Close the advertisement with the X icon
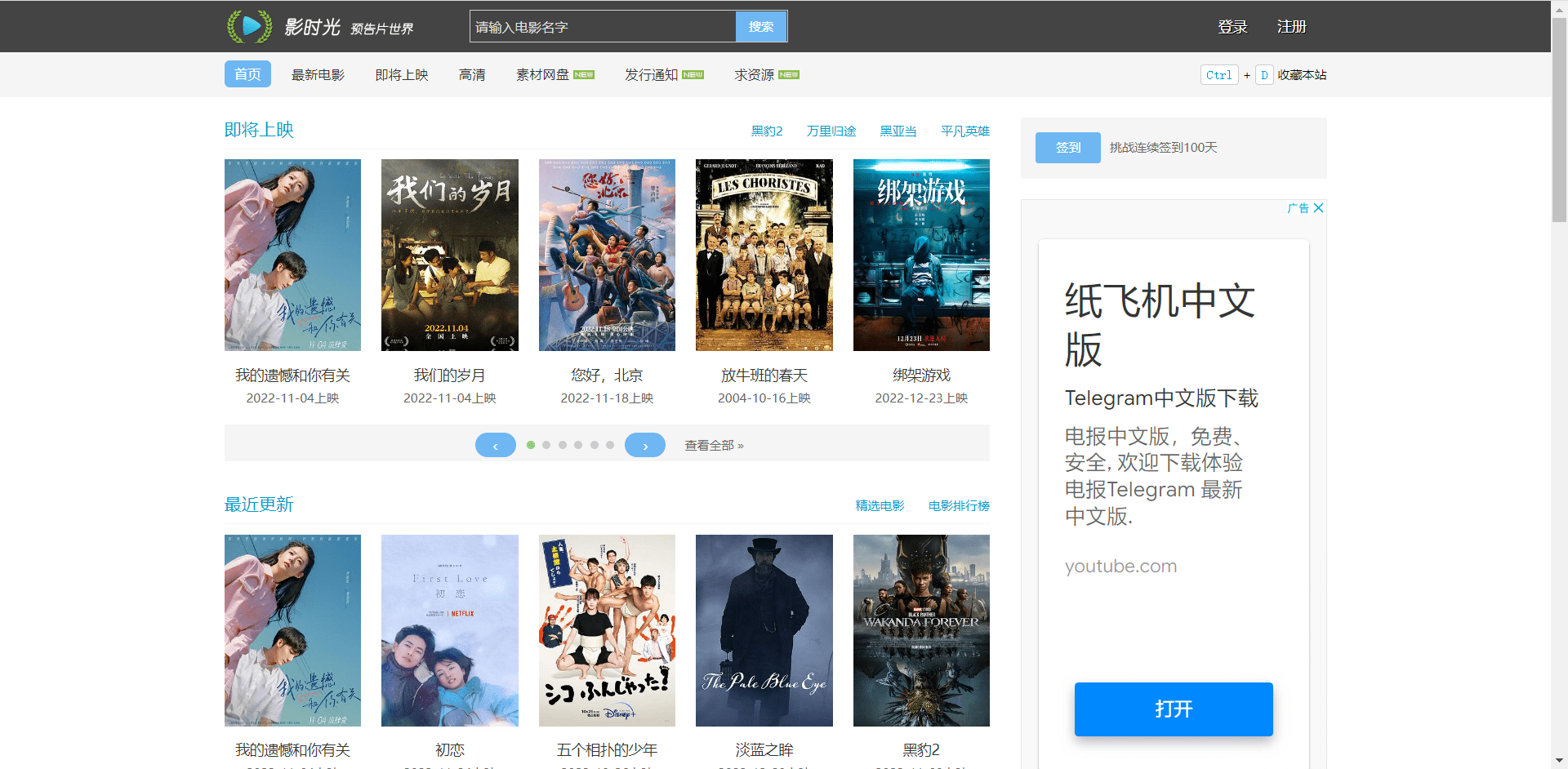 (1318, 208)
